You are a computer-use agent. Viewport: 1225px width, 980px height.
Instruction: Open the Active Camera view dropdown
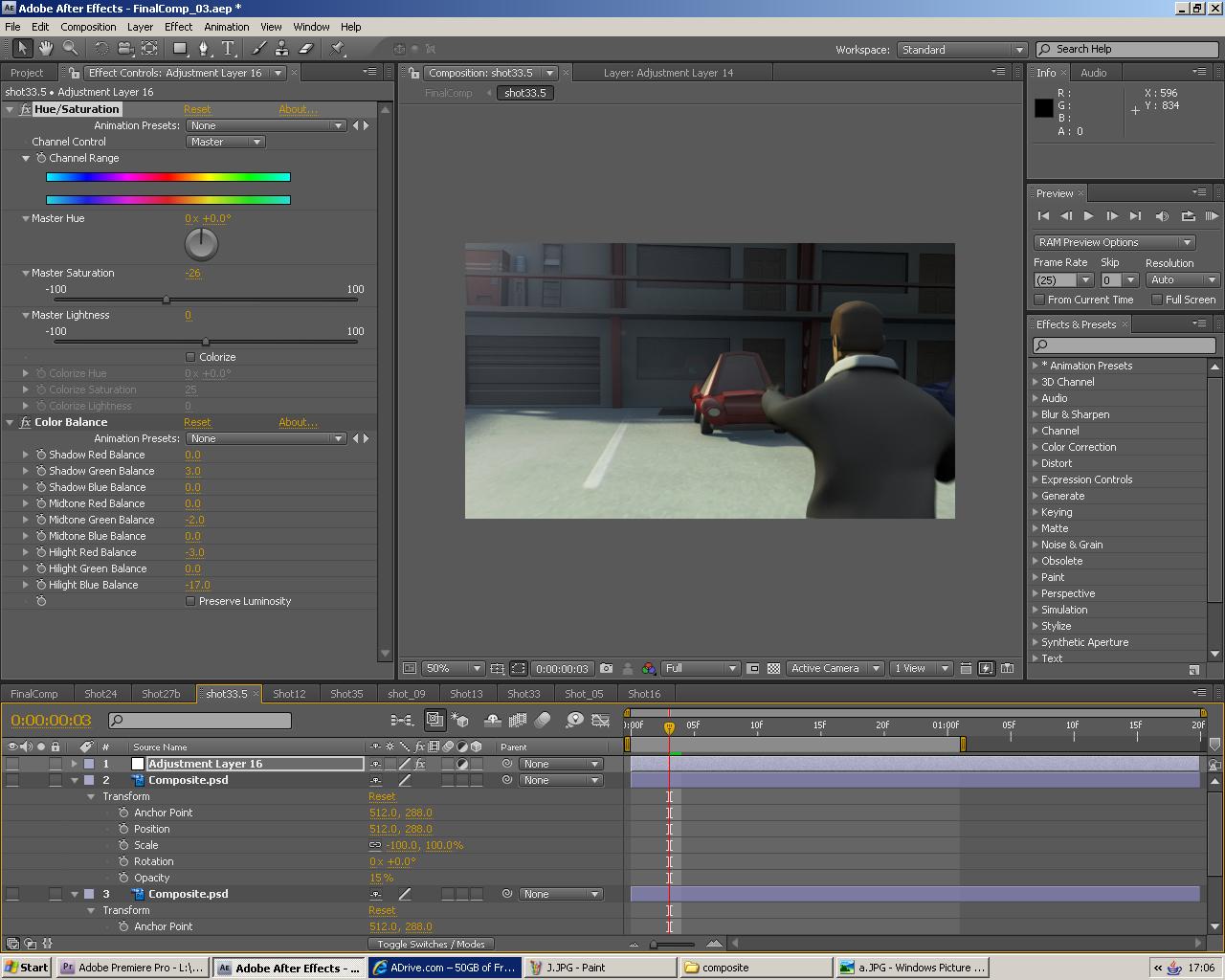[834, 669]
